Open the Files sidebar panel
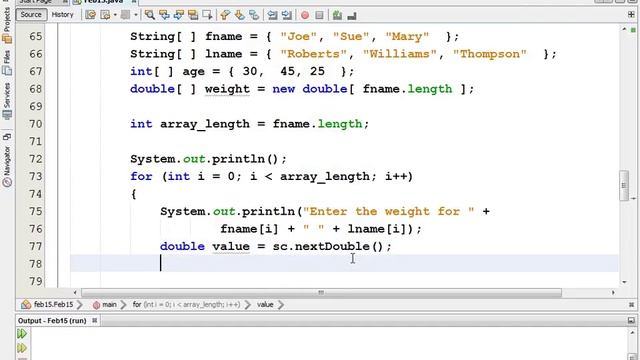 [x=7, y=62]
